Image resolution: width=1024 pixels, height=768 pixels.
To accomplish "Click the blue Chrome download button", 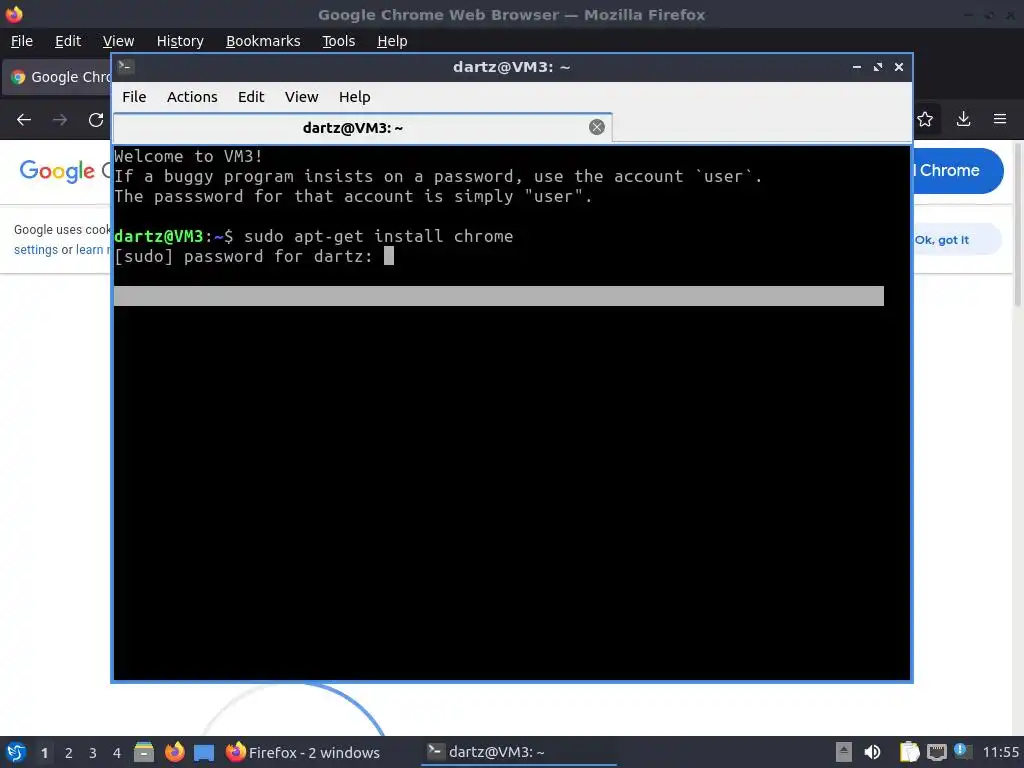I will pyautogui.click(x=957, y=170).
